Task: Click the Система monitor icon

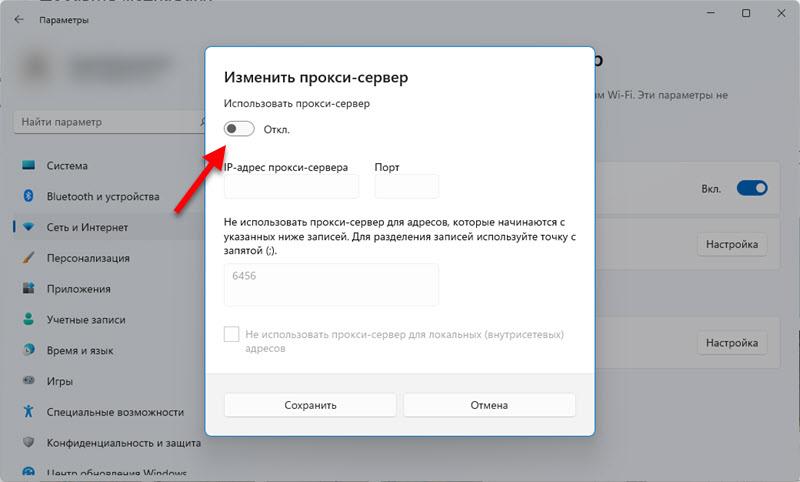Action: point(29,165)
